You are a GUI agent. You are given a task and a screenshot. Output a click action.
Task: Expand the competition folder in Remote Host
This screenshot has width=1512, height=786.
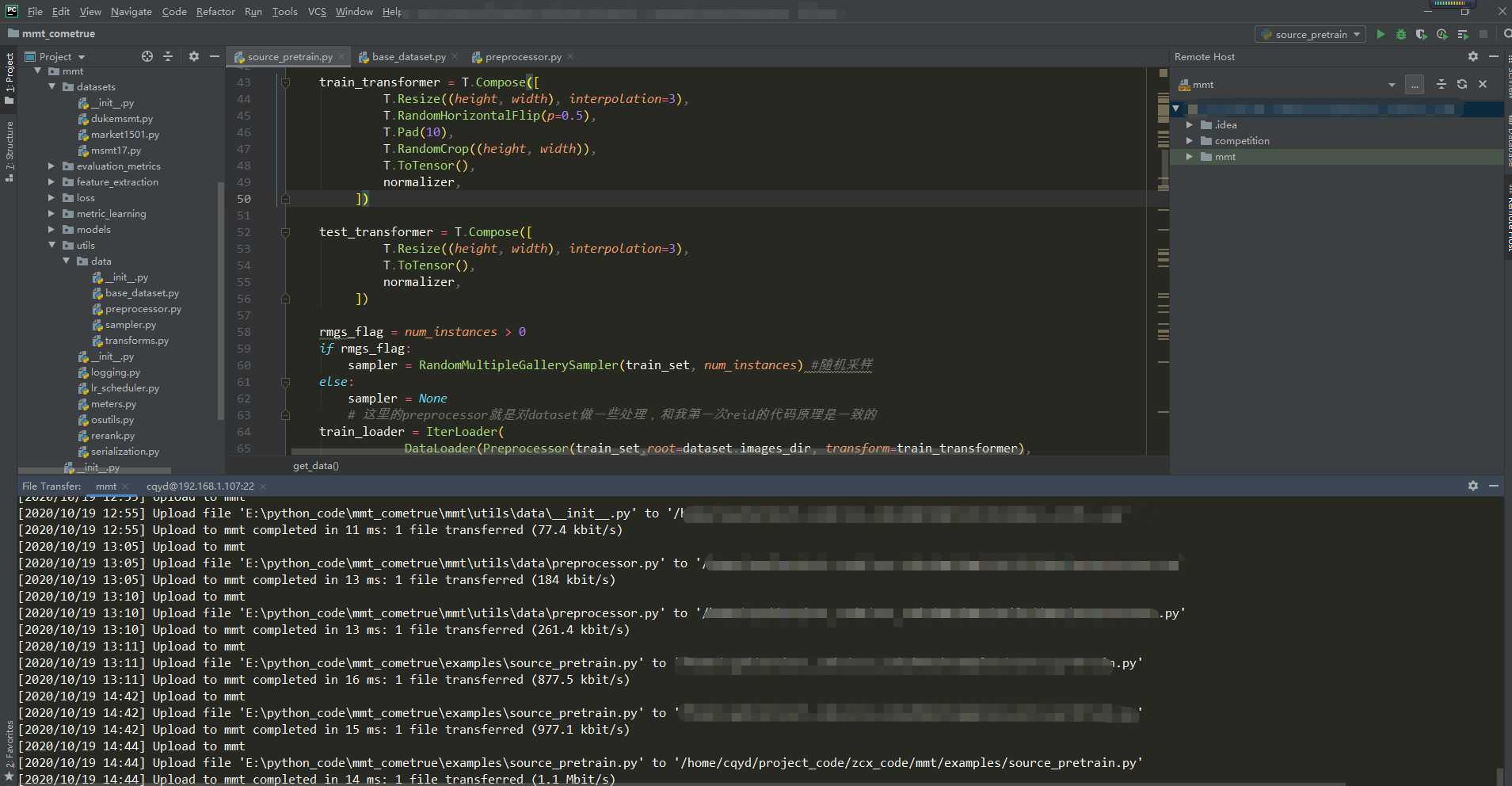(x=1189, y=141)
